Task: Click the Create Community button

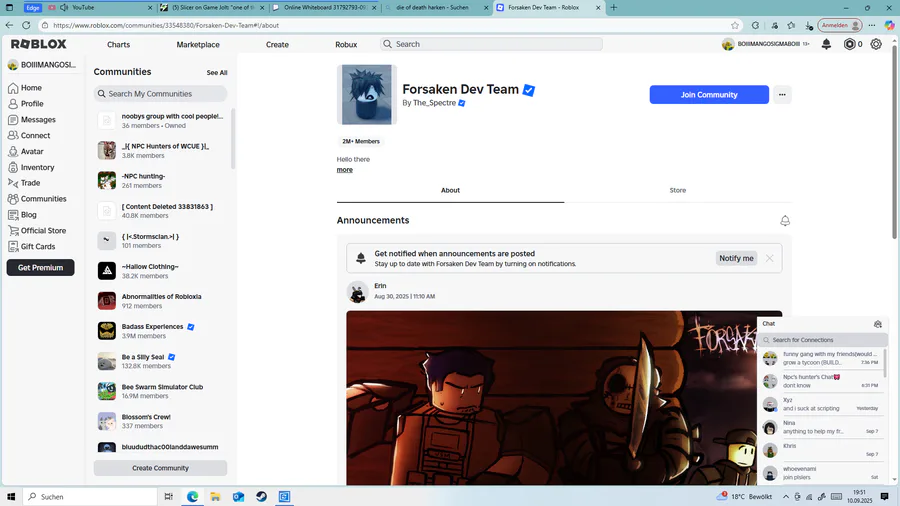Action: 160,468
